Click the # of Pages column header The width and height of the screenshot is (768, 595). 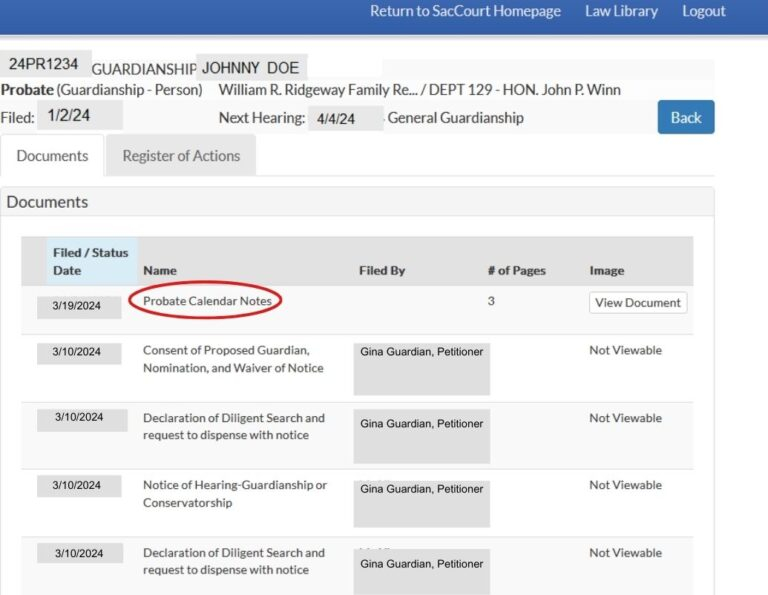516,270
